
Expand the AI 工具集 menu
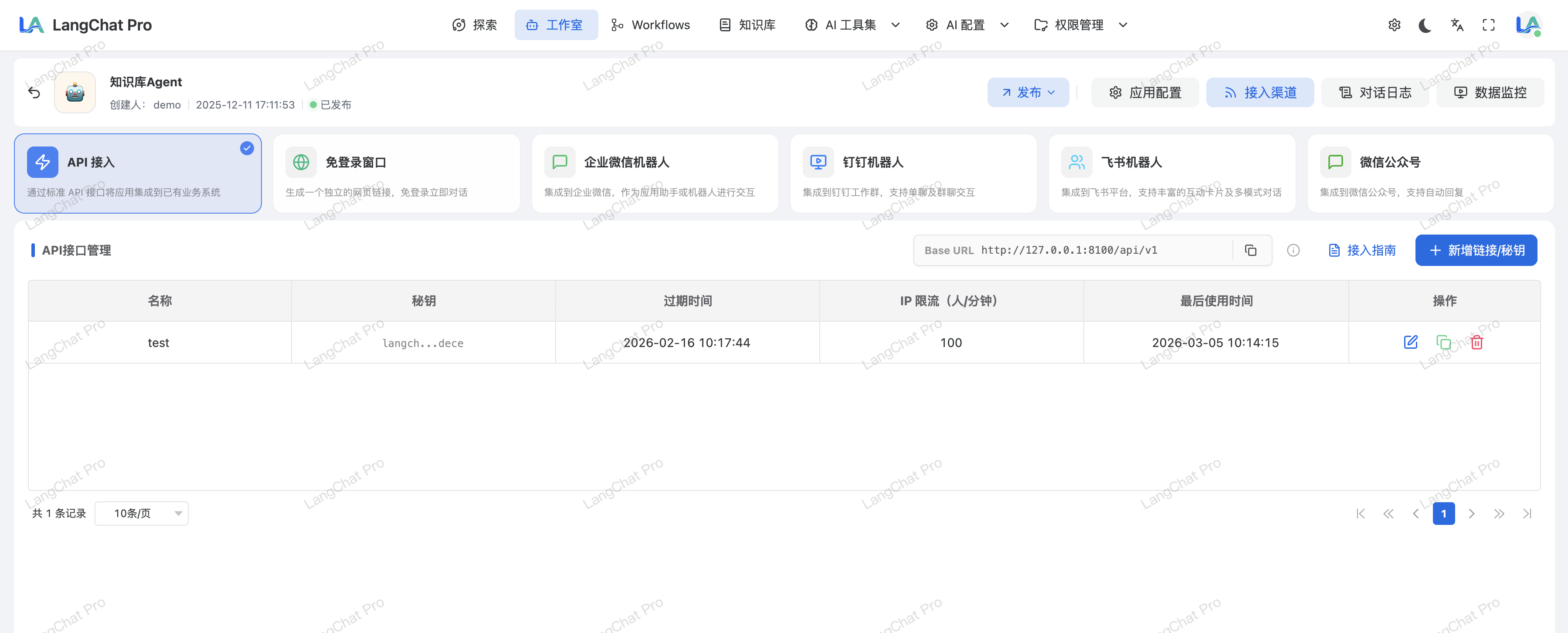(x=852, y=25)
